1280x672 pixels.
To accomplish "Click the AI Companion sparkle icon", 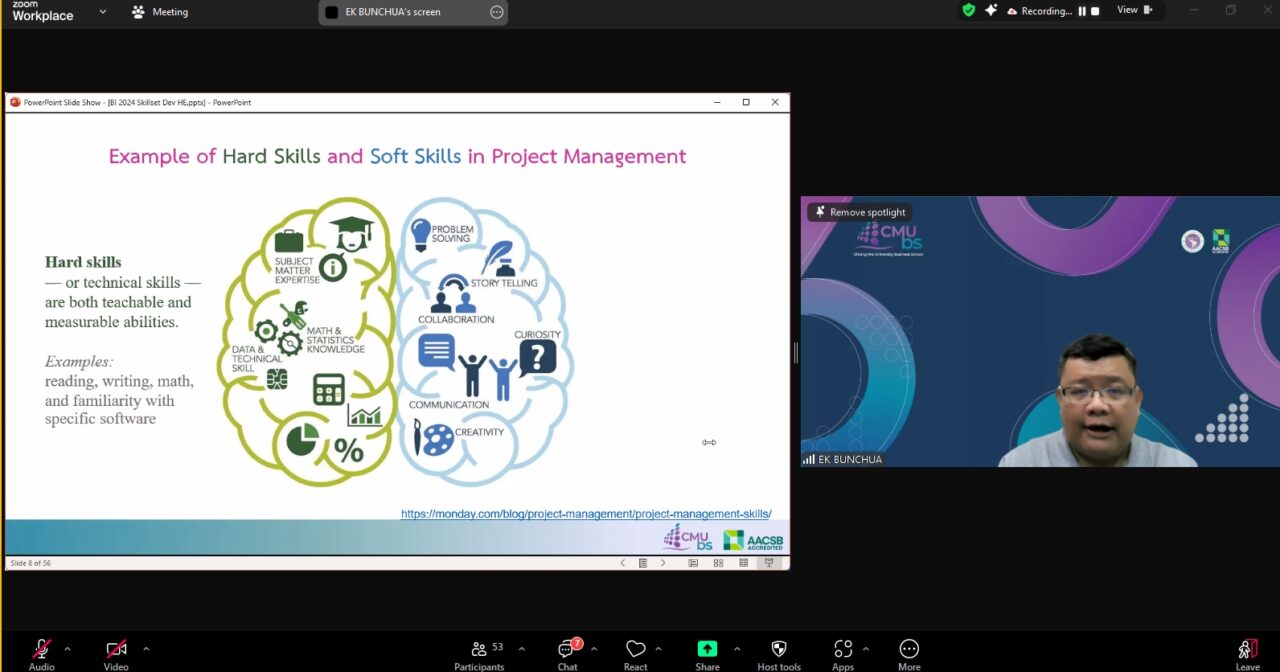I will pyautogui.click(x=991, y=10).
